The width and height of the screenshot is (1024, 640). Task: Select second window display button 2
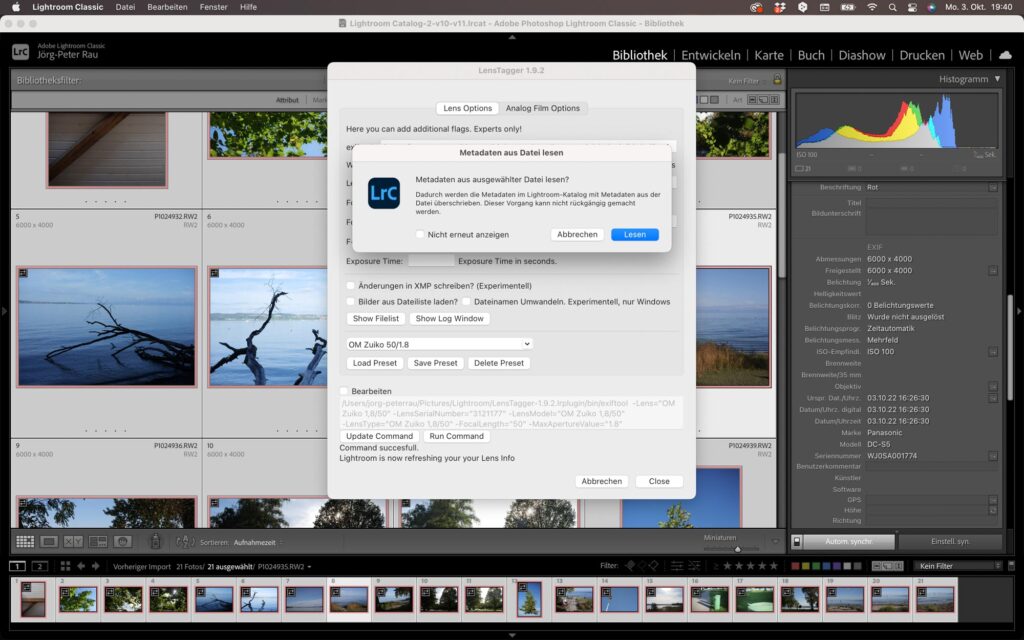click(40, 566)
